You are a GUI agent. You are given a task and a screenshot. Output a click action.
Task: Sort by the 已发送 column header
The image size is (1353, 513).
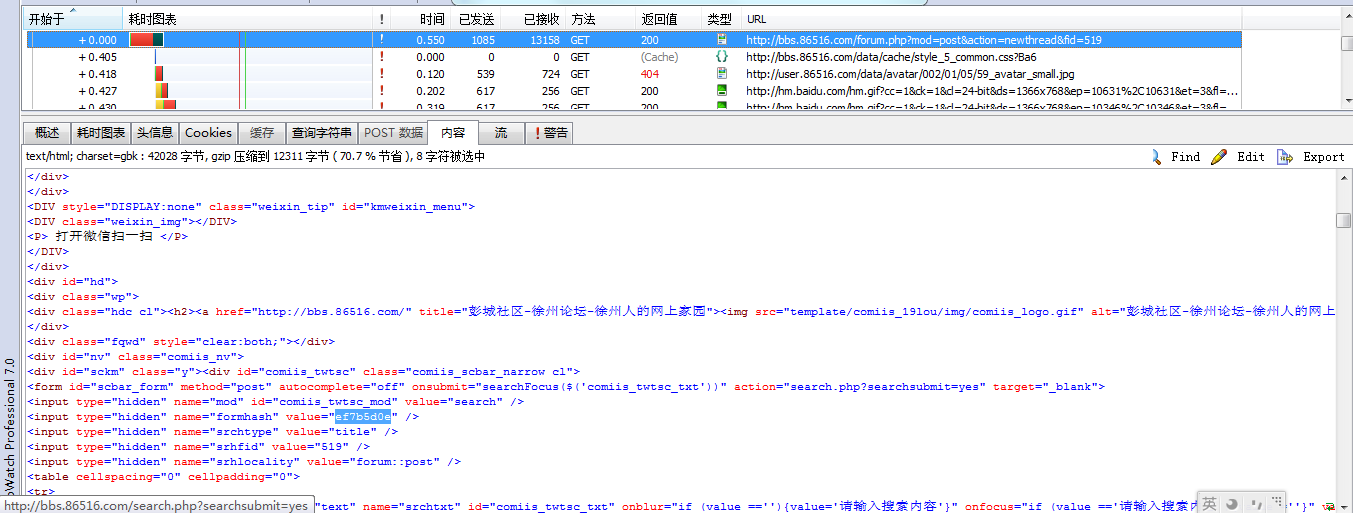point(474,19)
